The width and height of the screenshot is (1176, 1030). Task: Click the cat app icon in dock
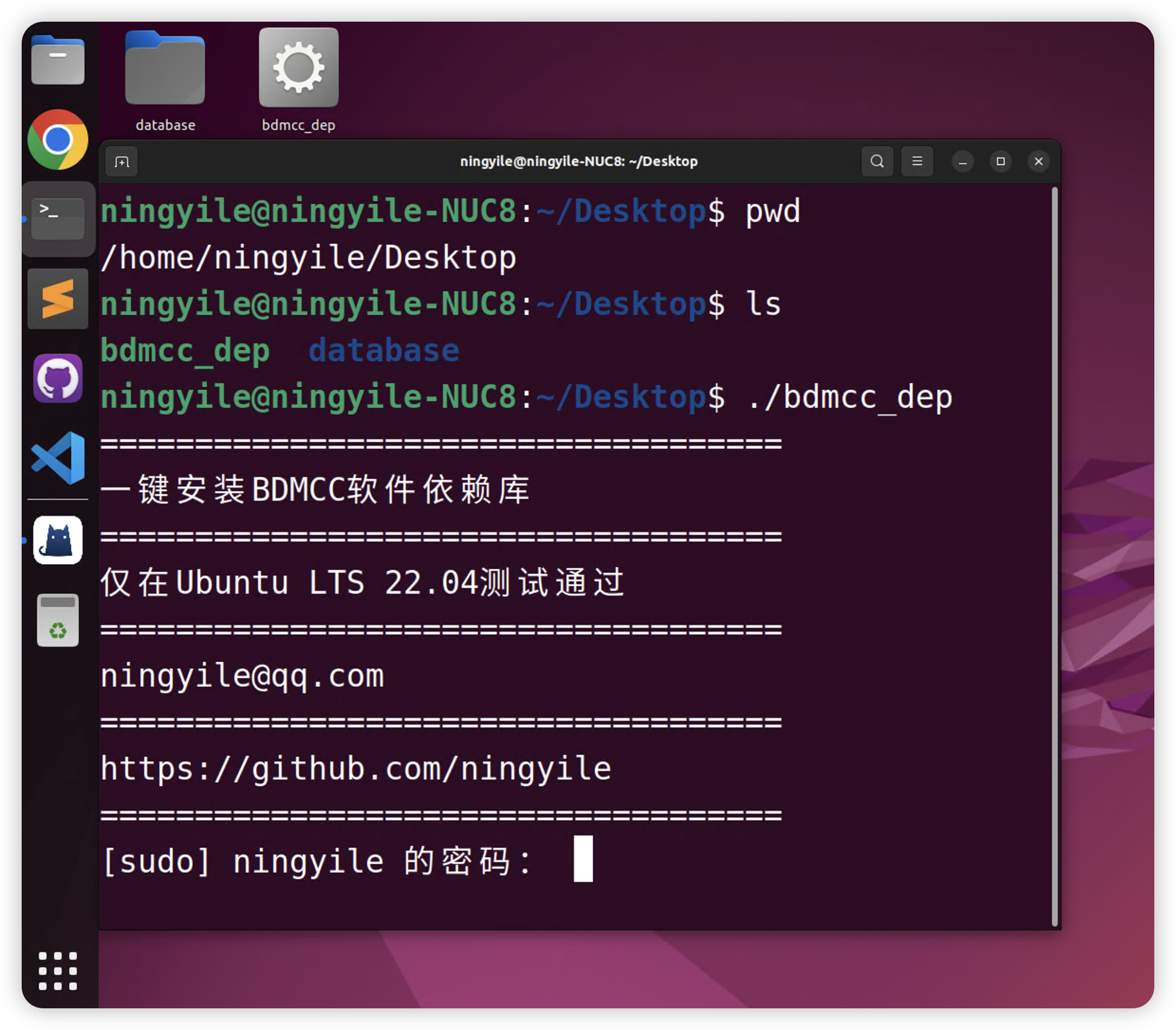pyautogui.click(x=58, y=540)
